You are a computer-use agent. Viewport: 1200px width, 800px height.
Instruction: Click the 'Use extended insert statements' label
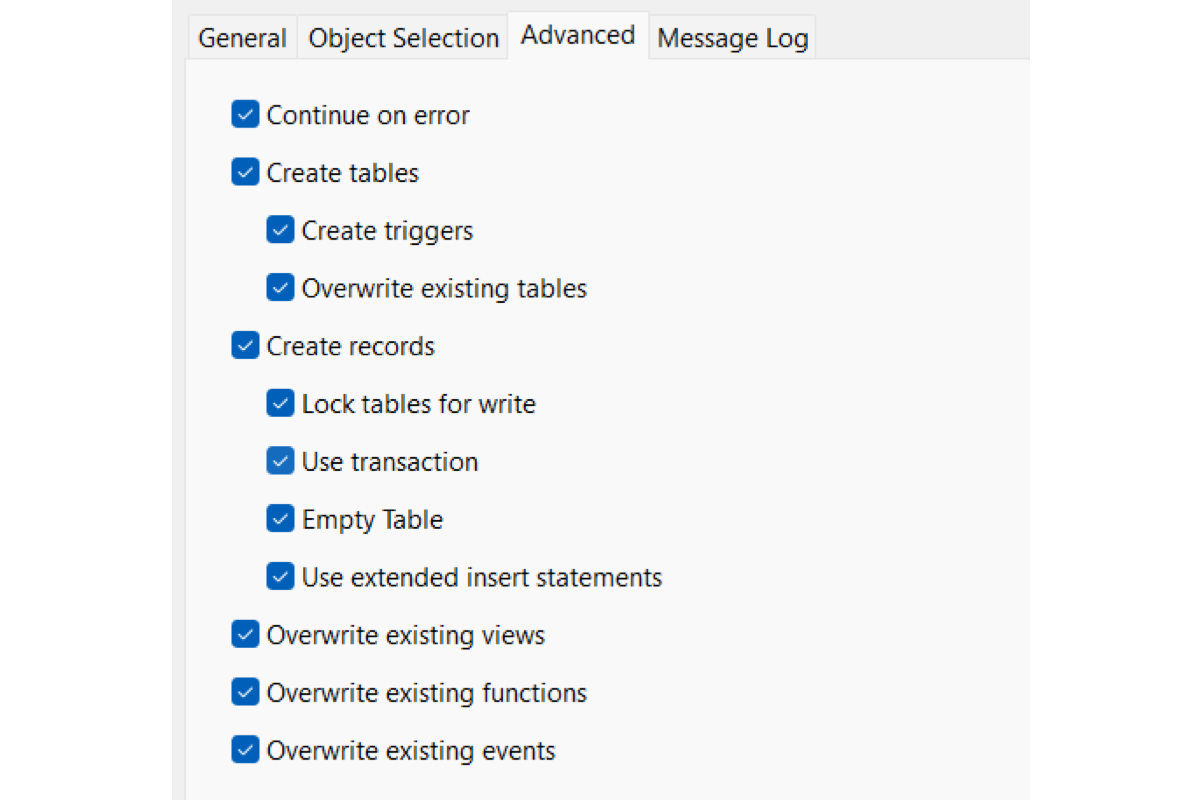pyautogui.click(x=482, y=577)
